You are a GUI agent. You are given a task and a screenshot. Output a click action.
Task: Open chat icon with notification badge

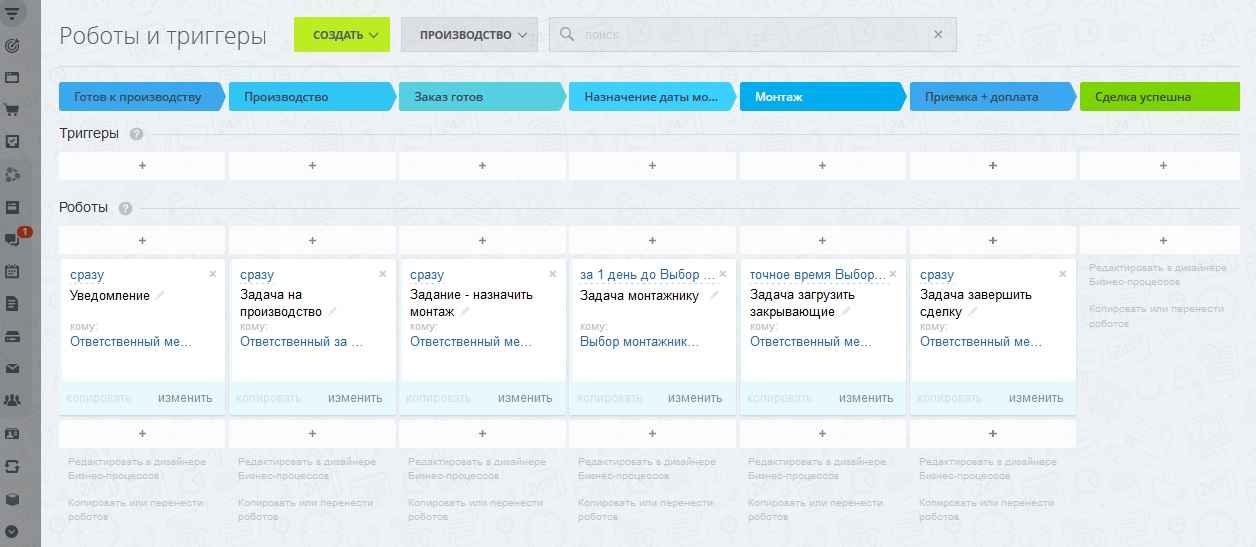tap(13, 239)
